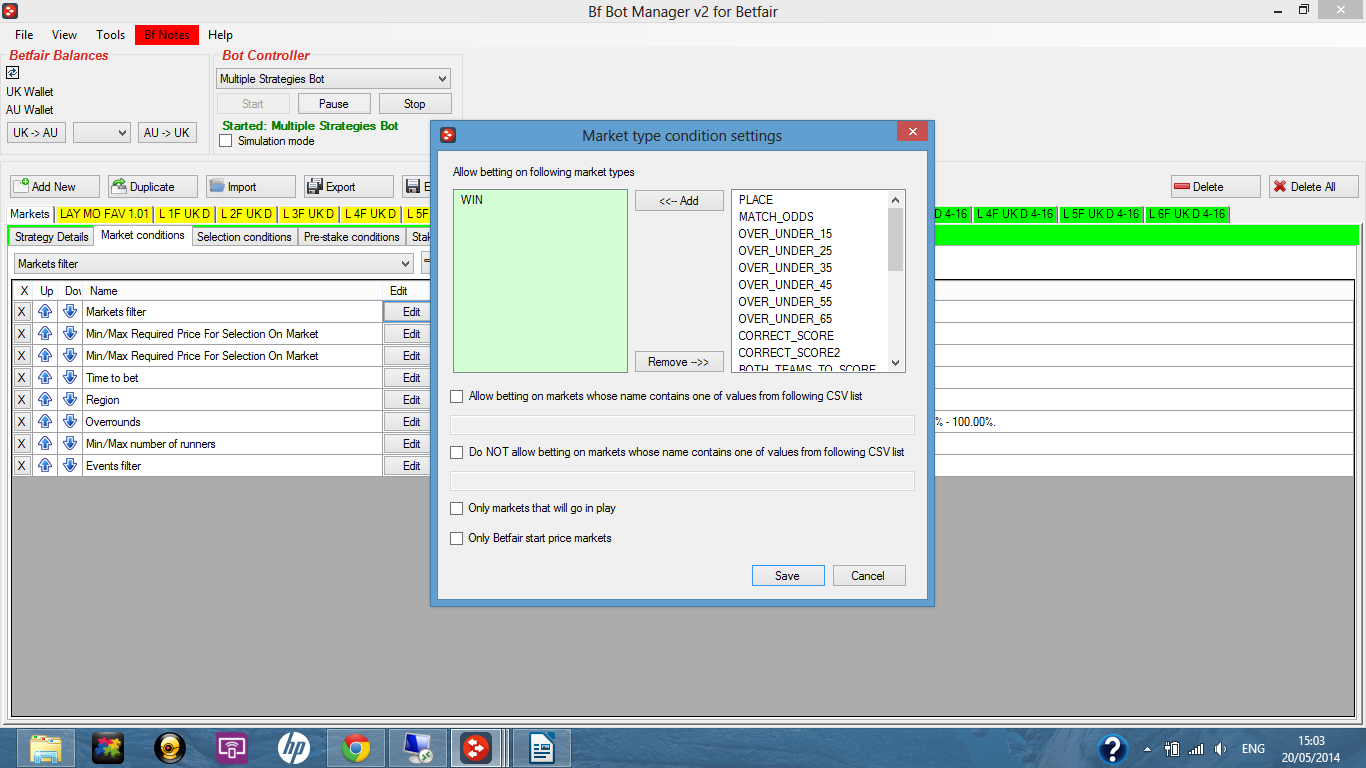Save the market type condition settings
The width and height of the screenshot is (1366, 768).
(x=787, y=575)
